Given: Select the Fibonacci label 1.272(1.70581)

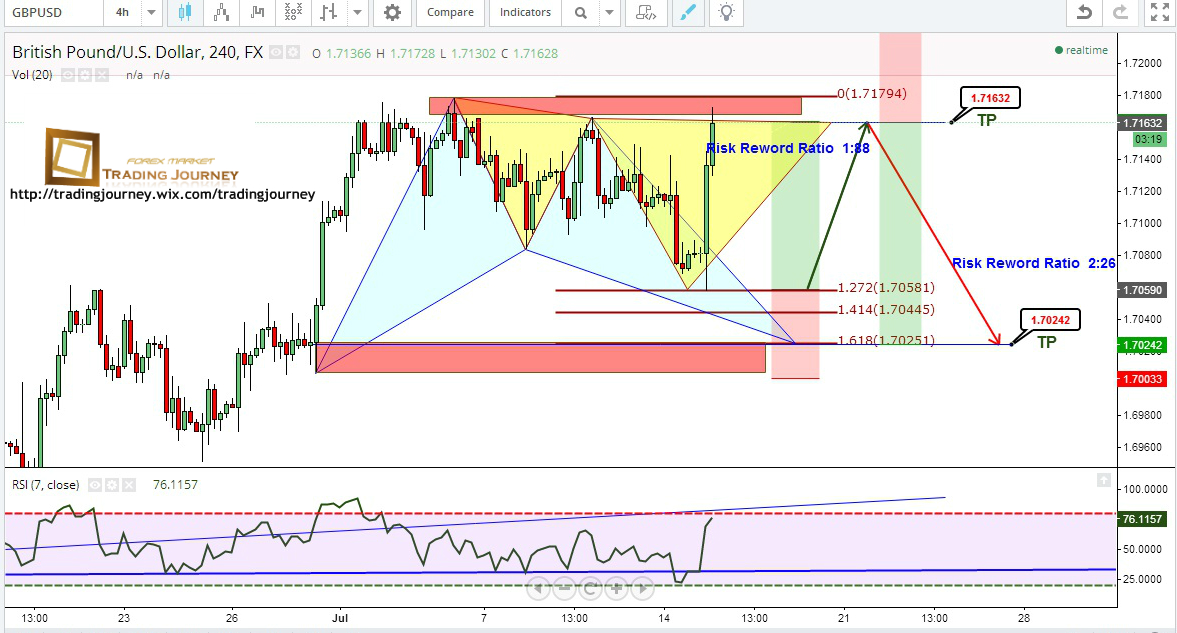Looking at the screenshot, I should tap(886, 288).
